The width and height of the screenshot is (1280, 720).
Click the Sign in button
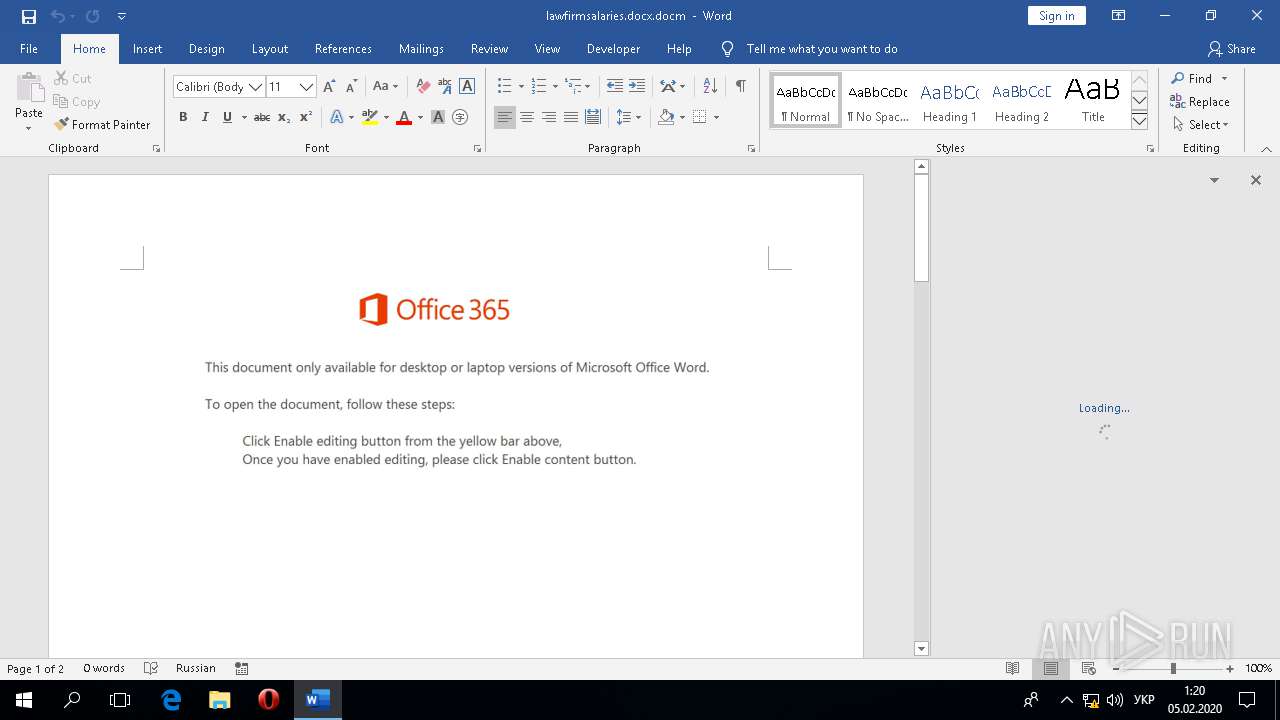click(x=1056, y=16)
